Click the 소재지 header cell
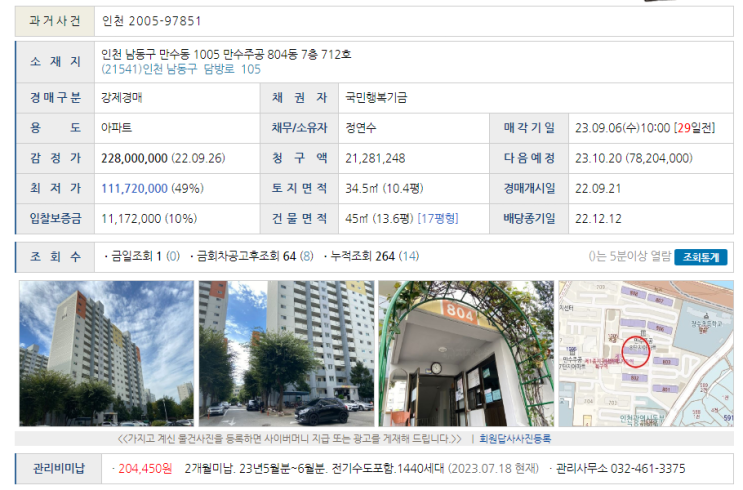 (x=55, y=62)
